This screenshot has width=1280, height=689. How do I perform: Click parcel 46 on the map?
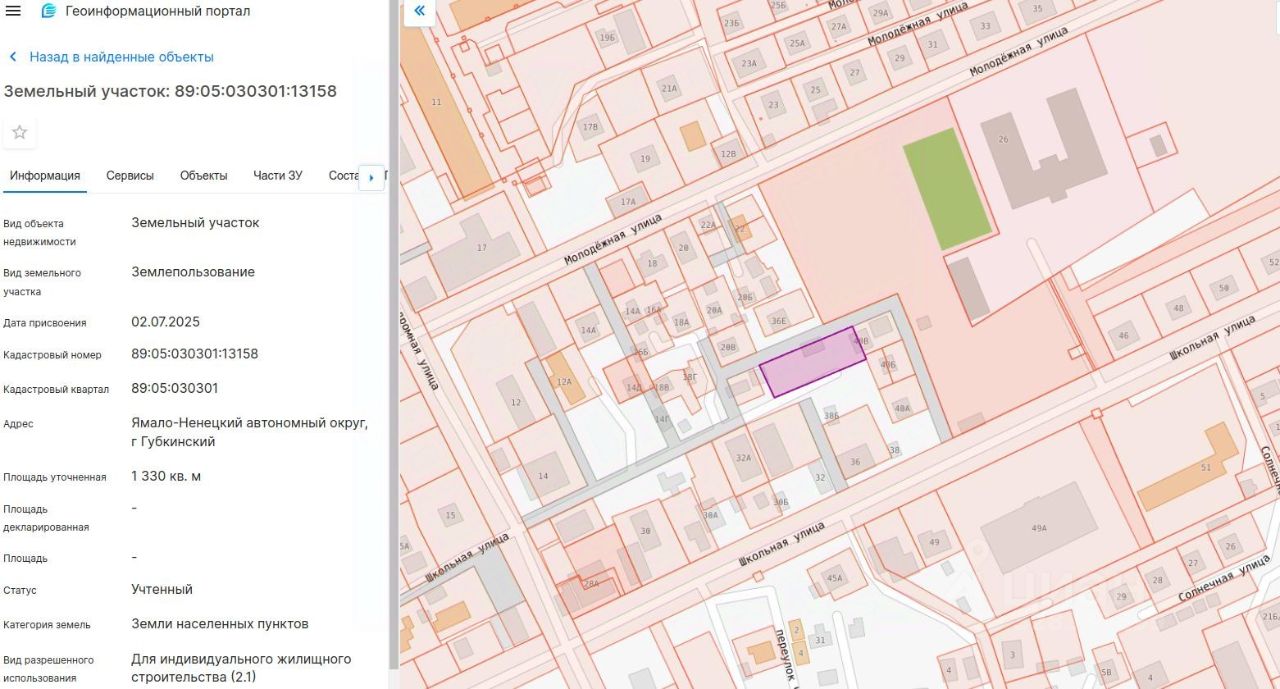1123,335
